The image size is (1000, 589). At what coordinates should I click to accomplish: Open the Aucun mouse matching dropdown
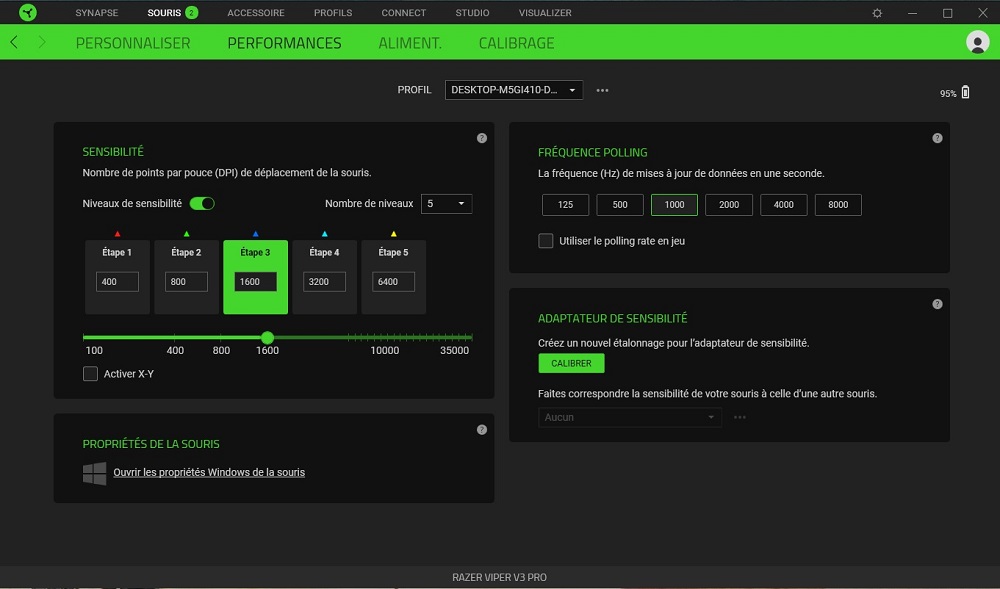pos(630,417)
